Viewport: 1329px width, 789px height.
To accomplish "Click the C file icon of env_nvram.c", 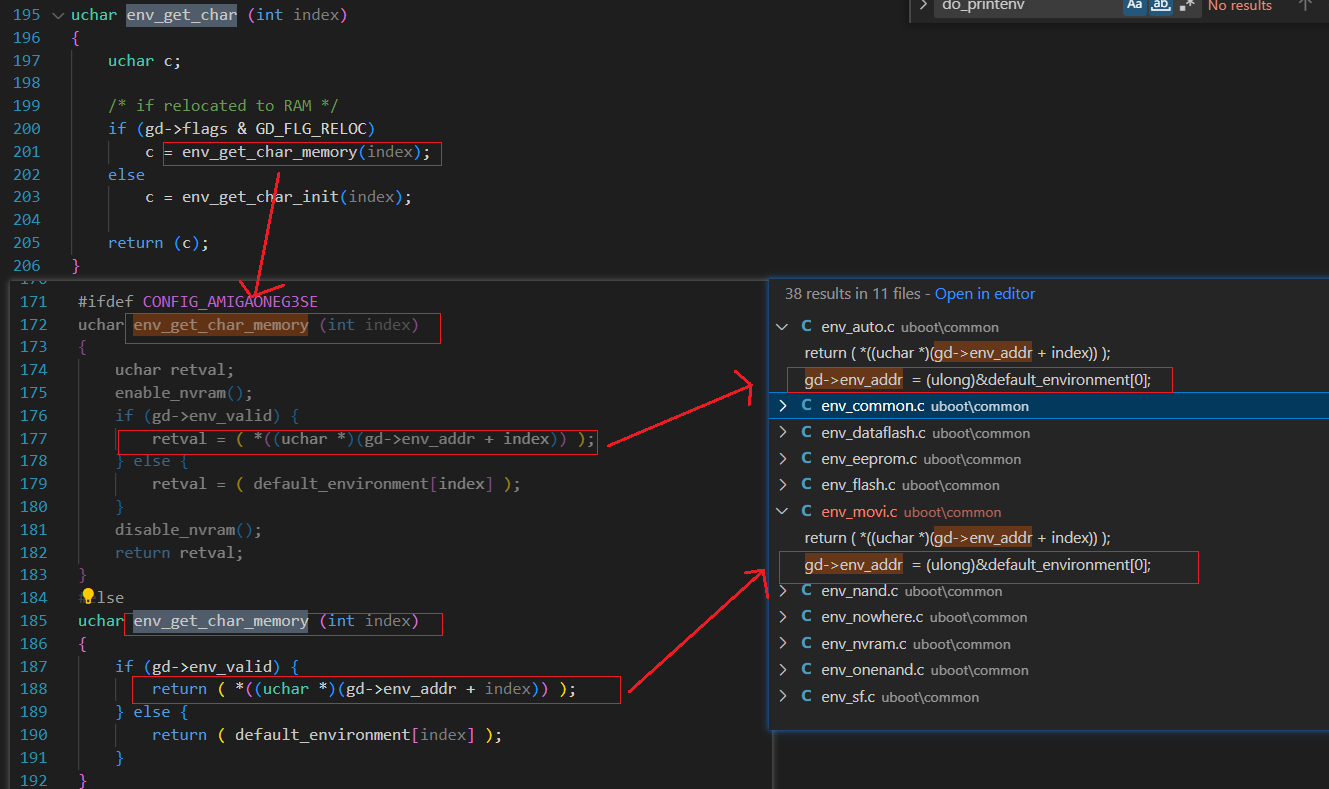I will (806, 644).
